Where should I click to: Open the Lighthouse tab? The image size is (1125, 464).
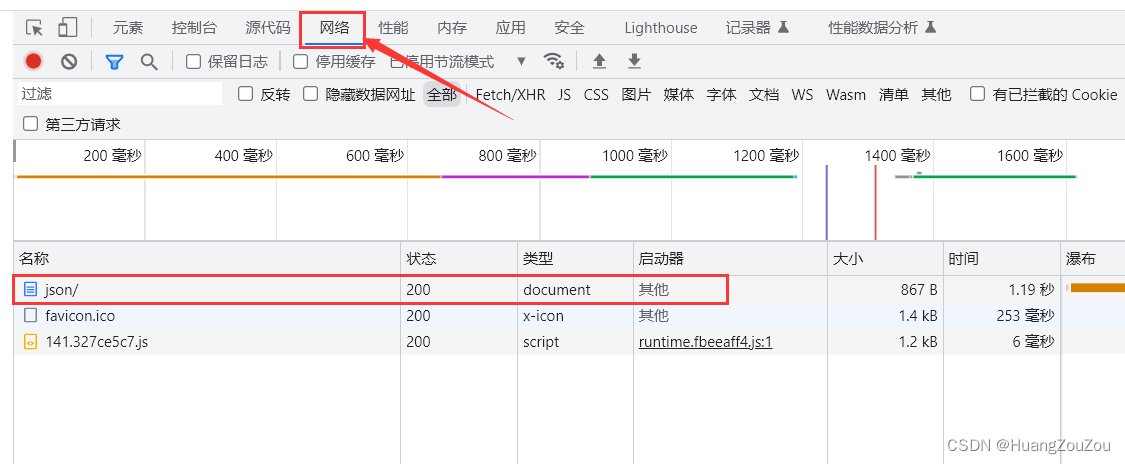(x=661, y=28)
